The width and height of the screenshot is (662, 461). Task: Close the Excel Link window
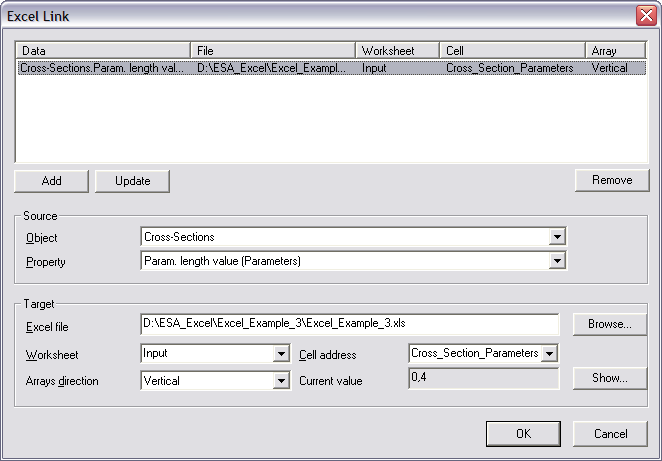646,16
